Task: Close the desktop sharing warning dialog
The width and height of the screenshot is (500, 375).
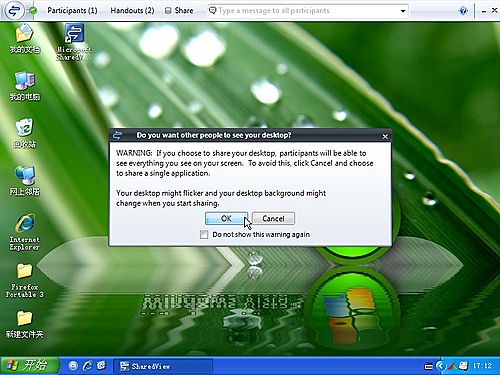Action: (x=385, y=136)
